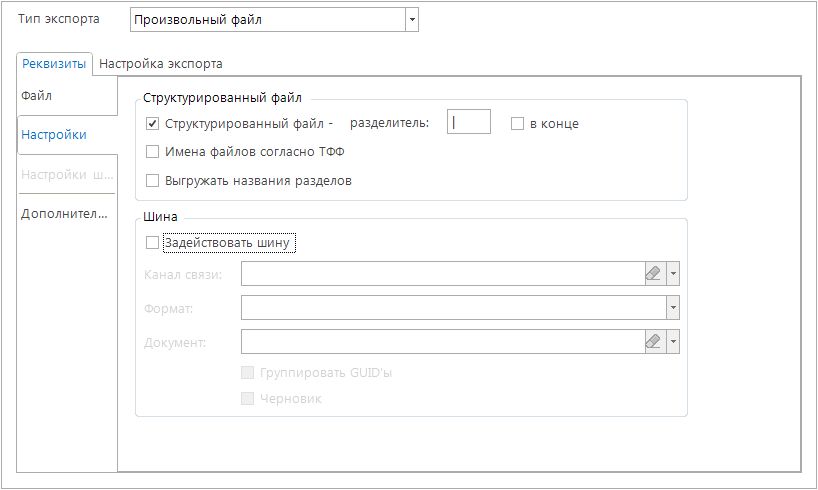Image resolution: width=818 pixels, height=490 pixels.
Task: Click the eraser icon in Канал связи field
Action: coord(652,274)
